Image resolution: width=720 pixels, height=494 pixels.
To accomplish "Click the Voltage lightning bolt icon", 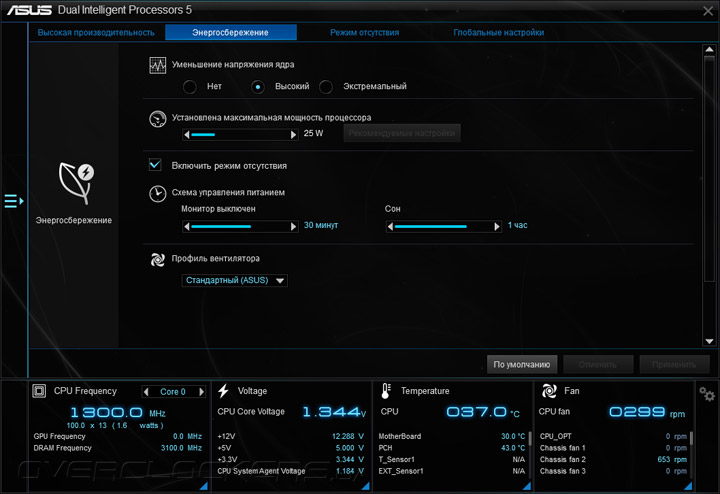I will (224, 391).
